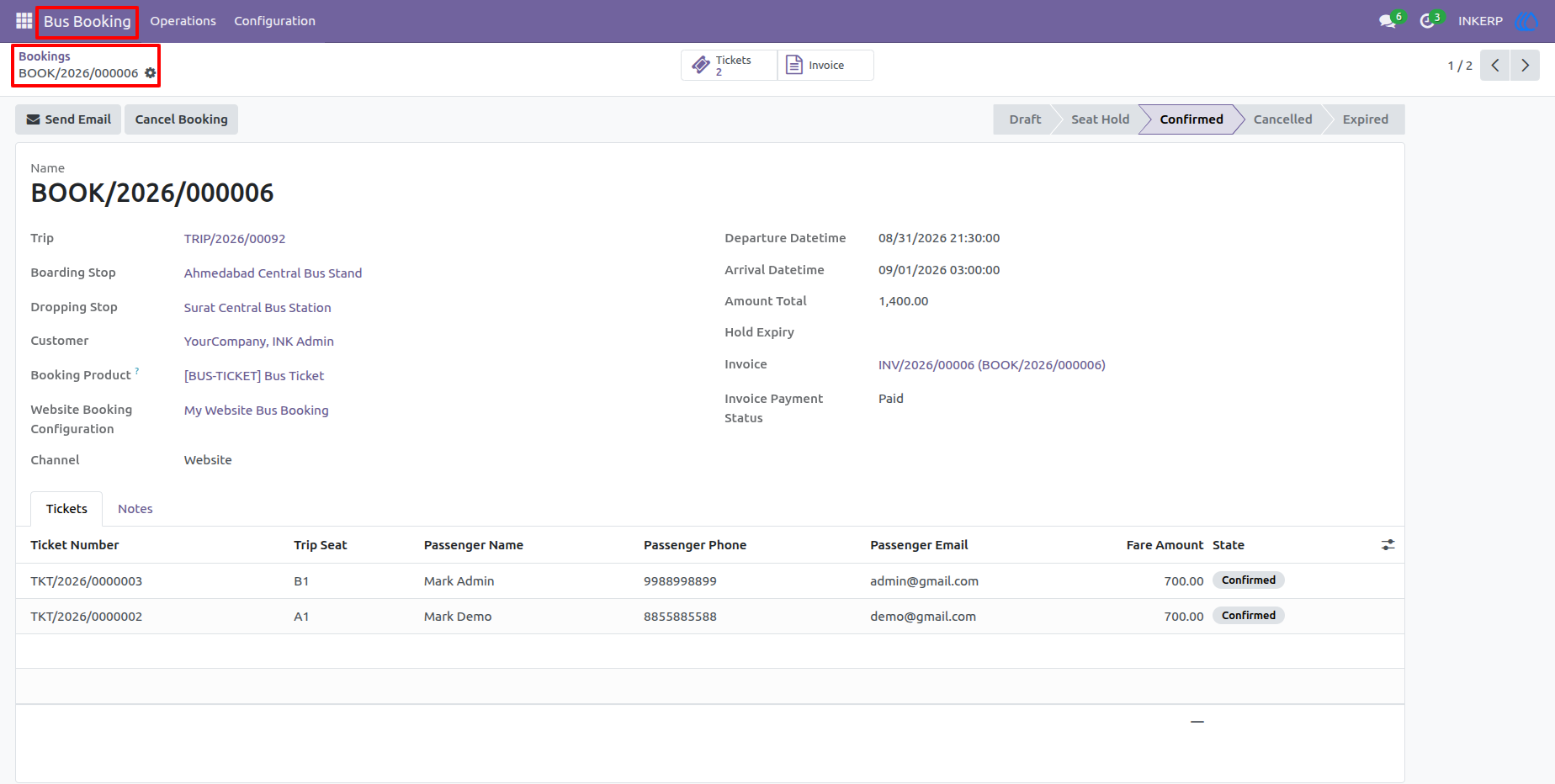Open Surat Central Bus Station link
This screenshot has width=1555, height=784.
[x=257, y=308]
